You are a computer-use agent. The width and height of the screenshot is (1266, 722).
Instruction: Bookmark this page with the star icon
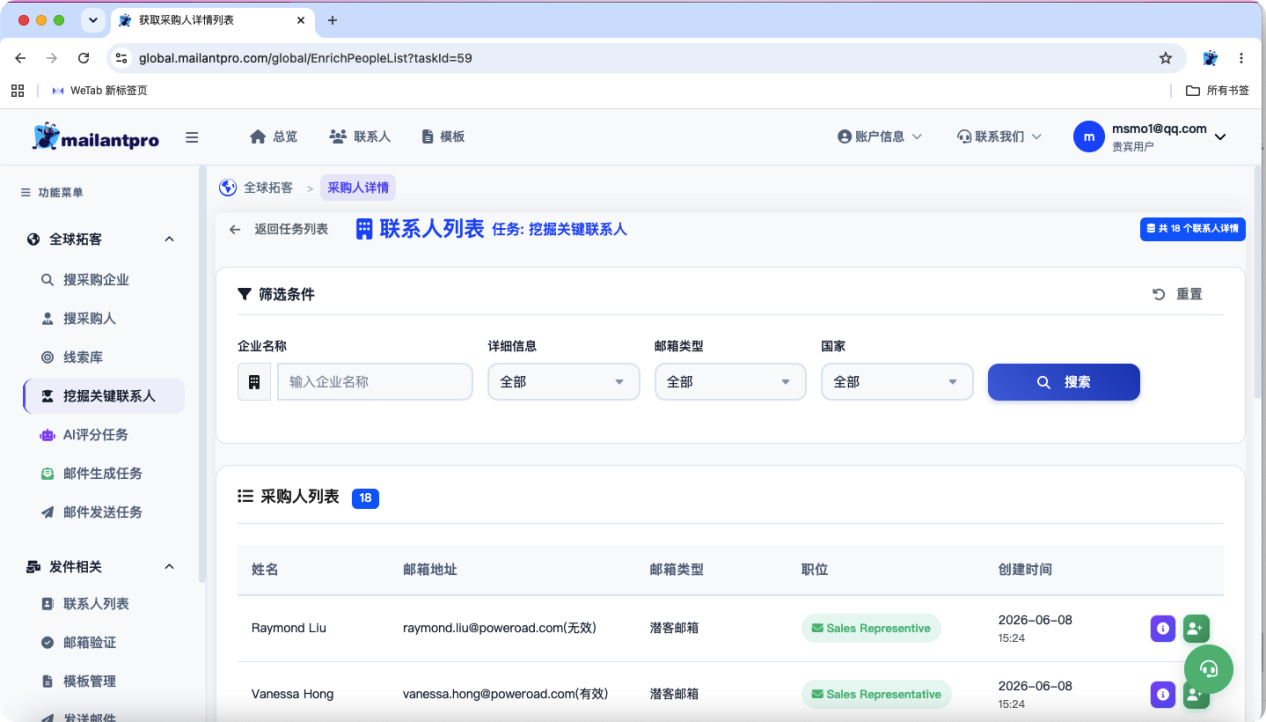(x=1165, y=58)
